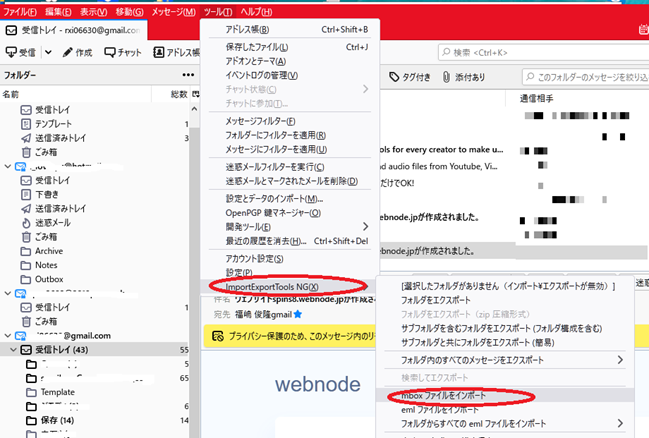
Task: Run 迷惑メールフィルターを実行
Action: [x=290, y=167]
